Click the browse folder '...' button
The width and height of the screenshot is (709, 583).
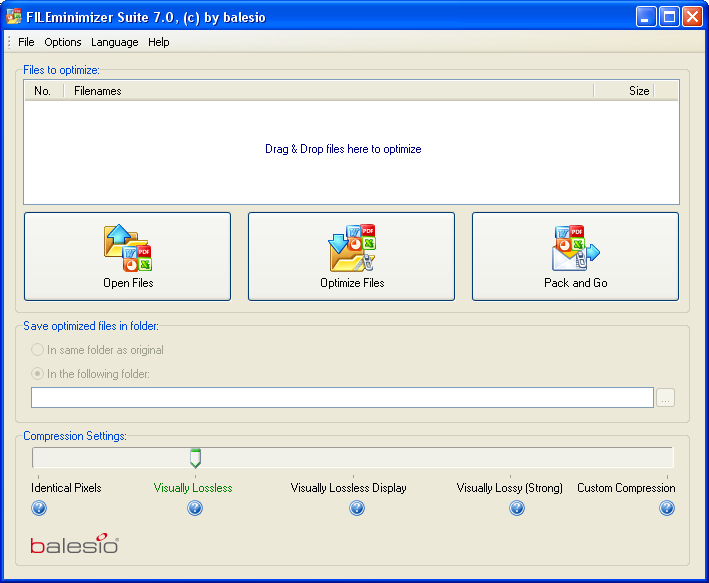(665, 398)
